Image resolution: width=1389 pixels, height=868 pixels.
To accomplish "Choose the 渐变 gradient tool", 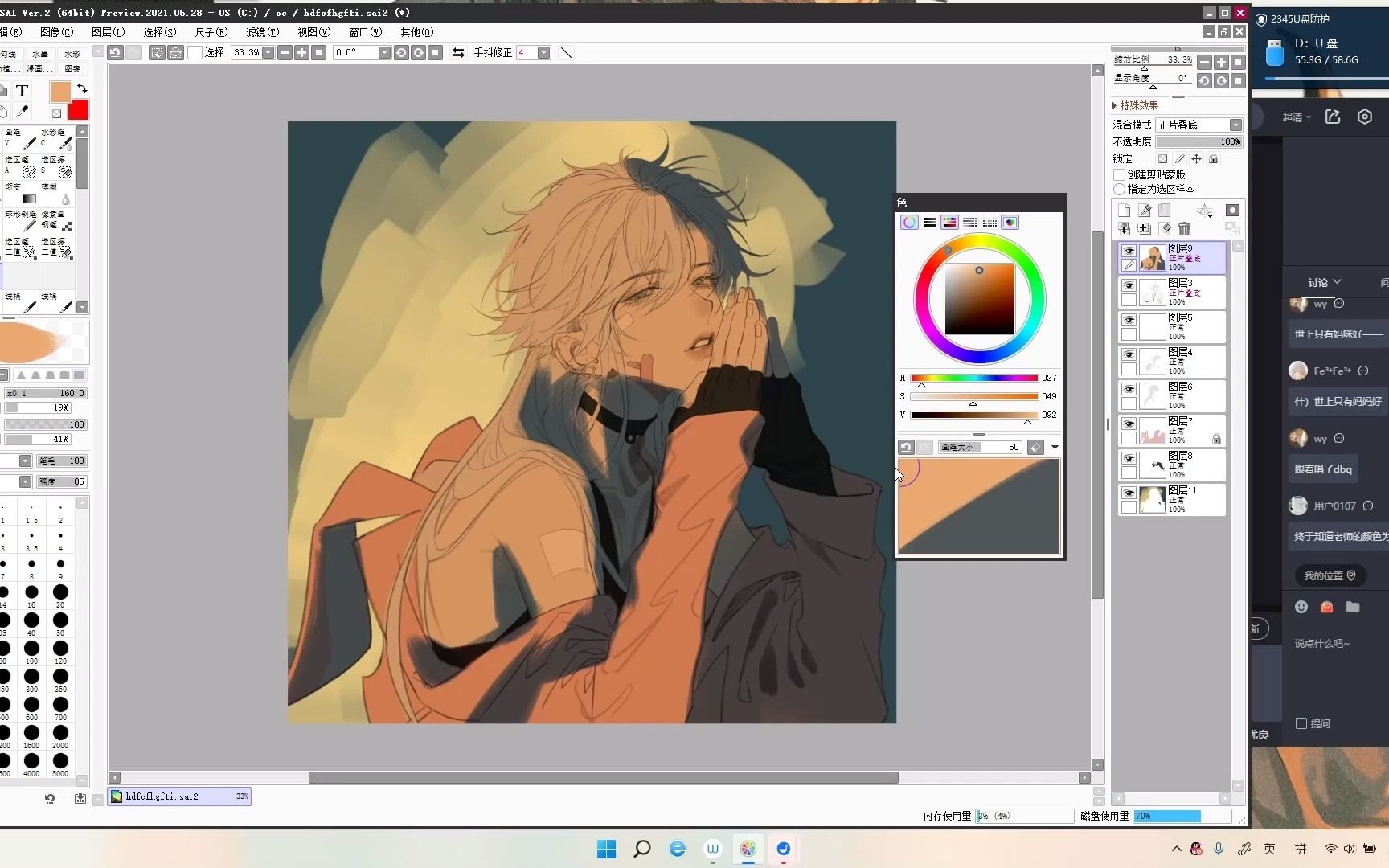I will click(20, 193).
